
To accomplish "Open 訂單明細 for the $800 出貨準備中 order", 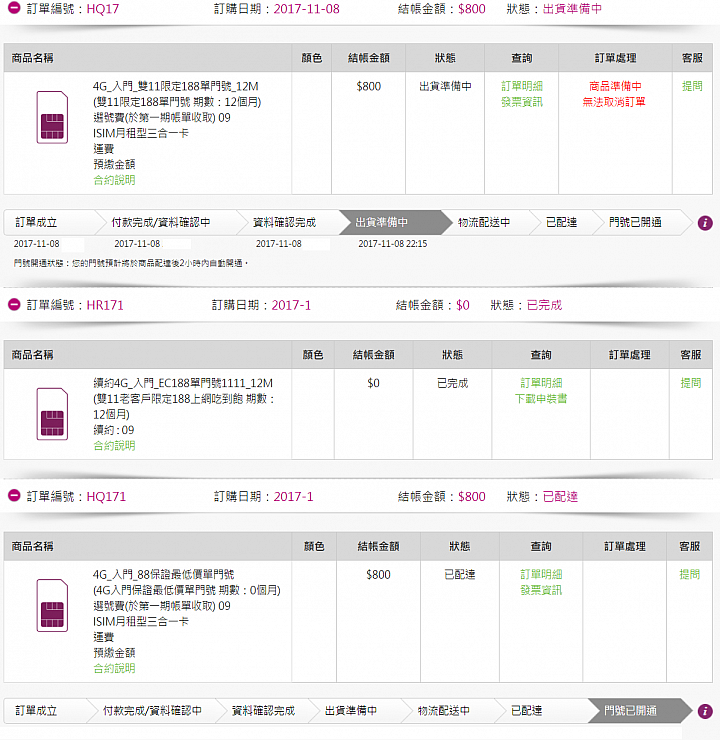I will (x=521, y=86).
